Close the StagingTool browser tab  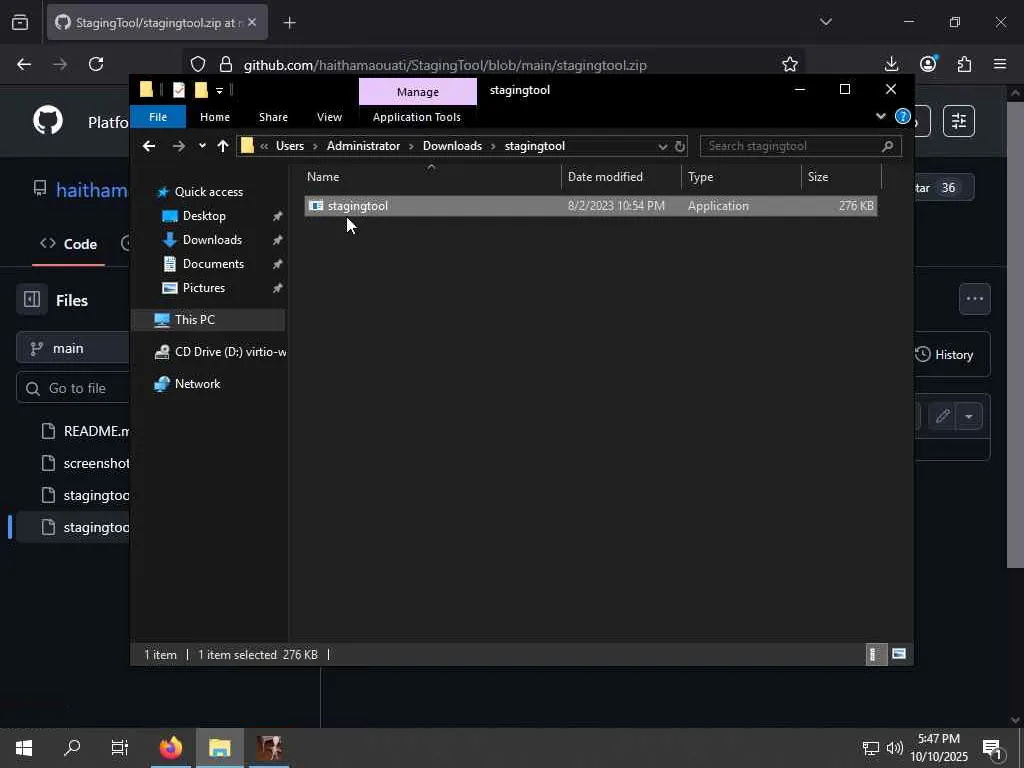click(x=252, y=22)
